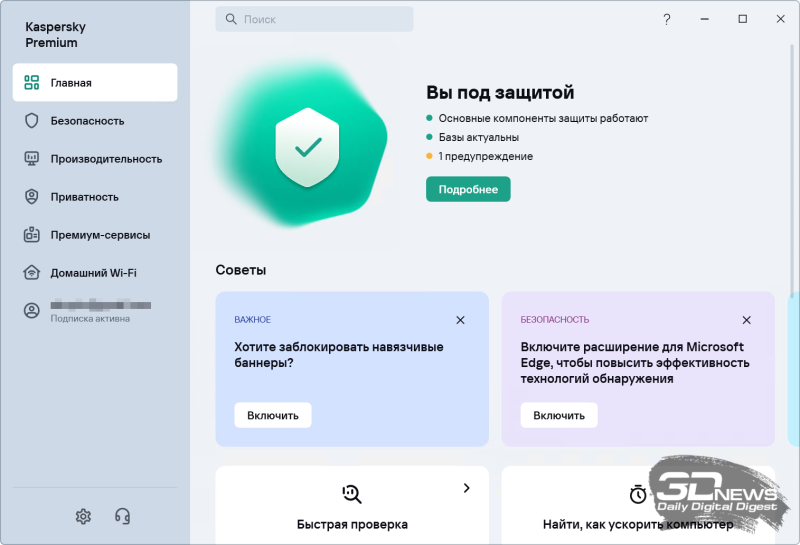
Task: Dismiss the ВАЖНОЕ banner tip card
Action: point(460,320)
